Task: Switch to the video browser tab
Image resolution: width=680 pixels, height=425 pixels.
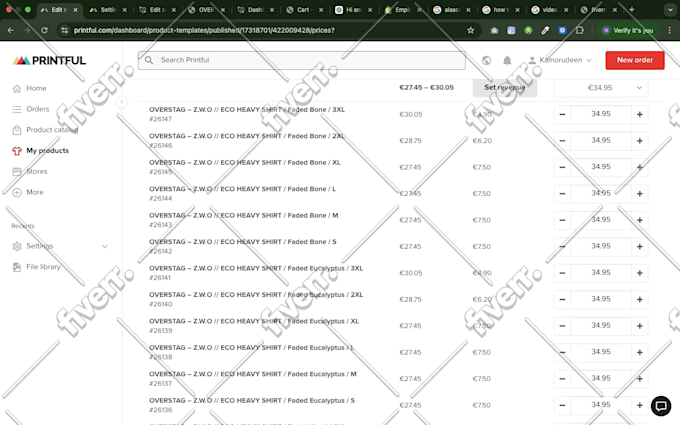Action: pyautogui.click(x=549, y=10)
